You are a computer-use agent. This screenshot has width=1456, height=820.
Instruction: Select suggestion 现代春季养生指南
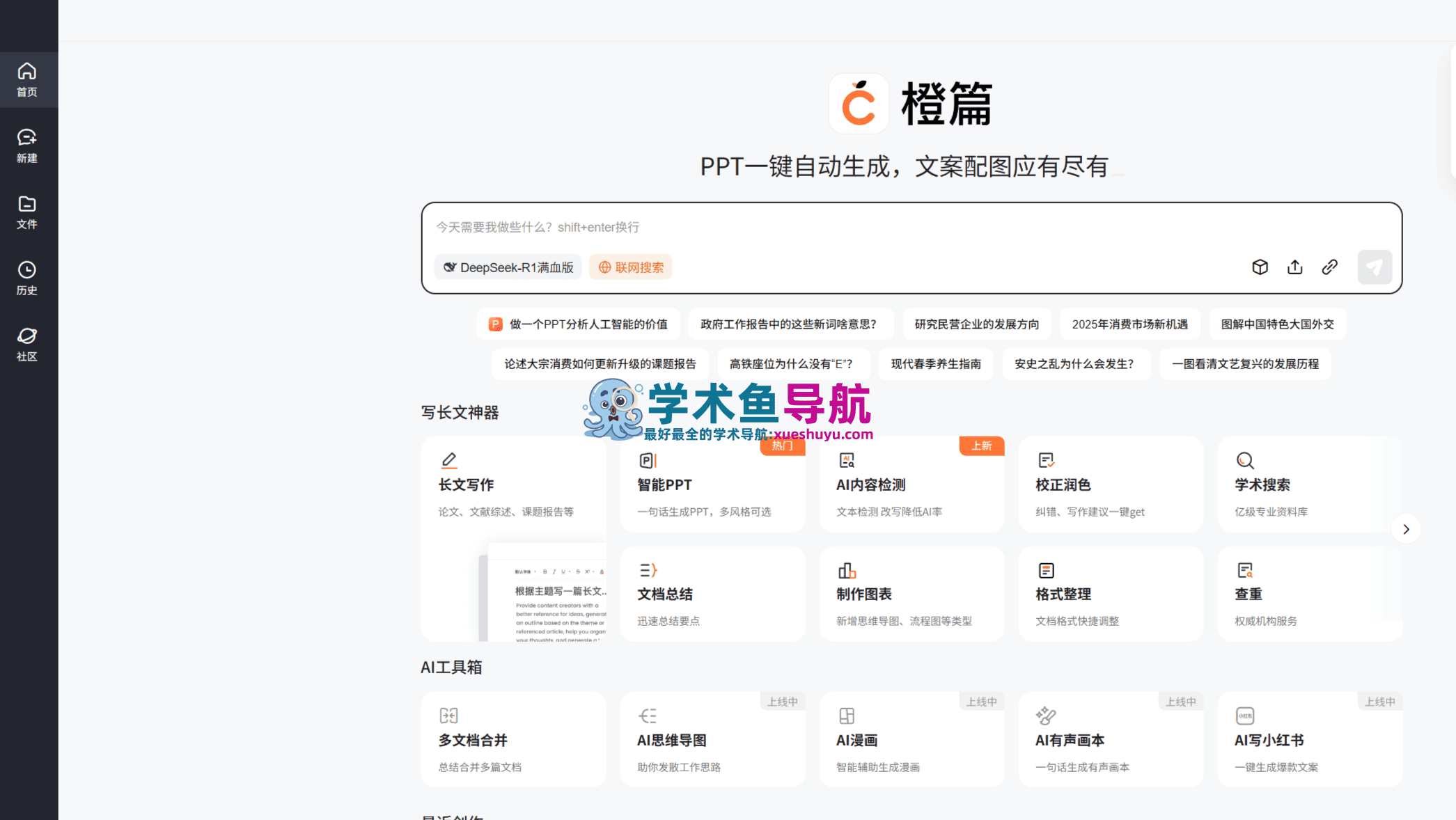936,364
